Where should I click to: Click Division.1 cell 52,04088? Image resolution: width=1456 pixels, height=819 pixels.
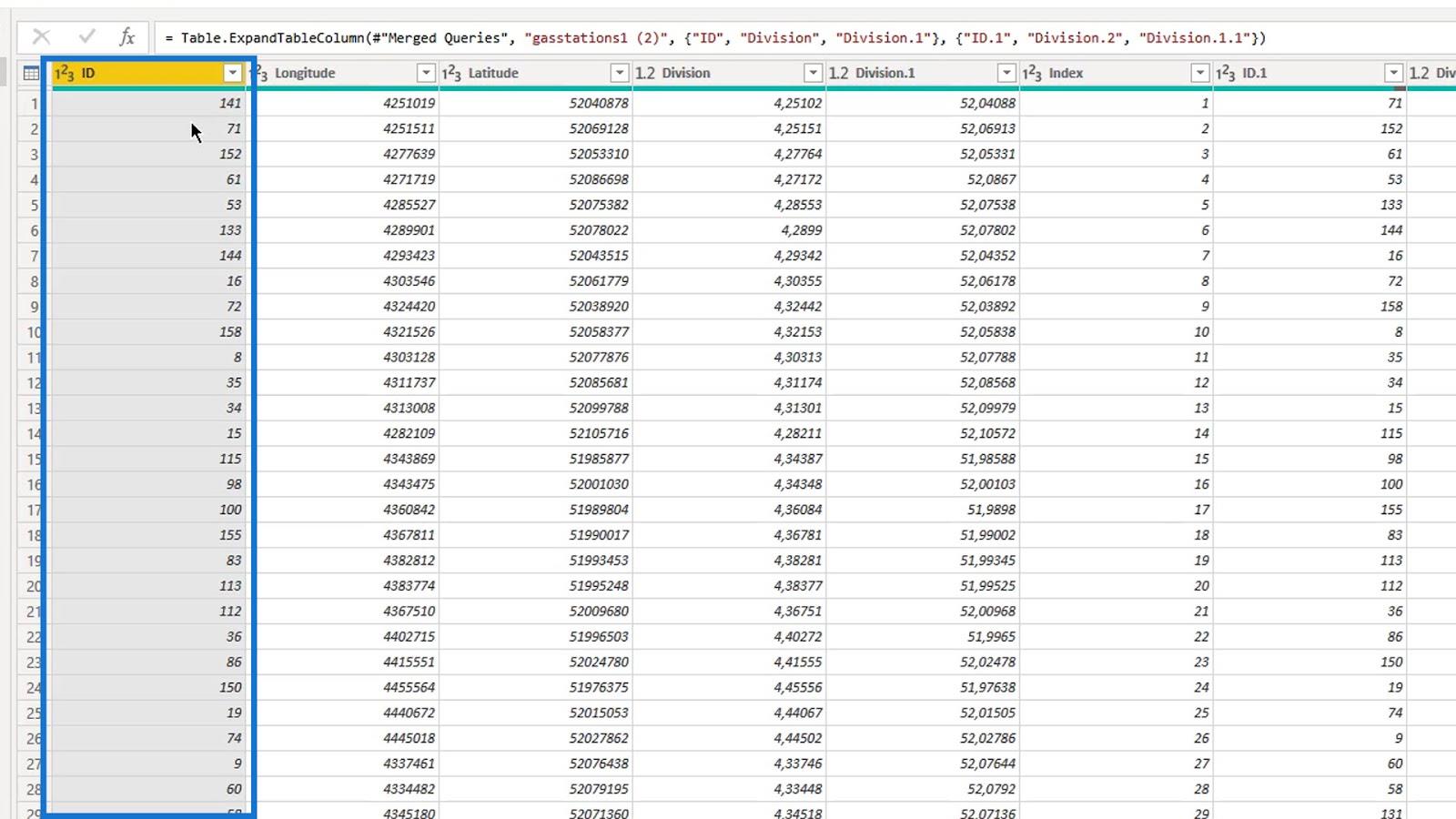pyautogui.click(x=923, y=103)
